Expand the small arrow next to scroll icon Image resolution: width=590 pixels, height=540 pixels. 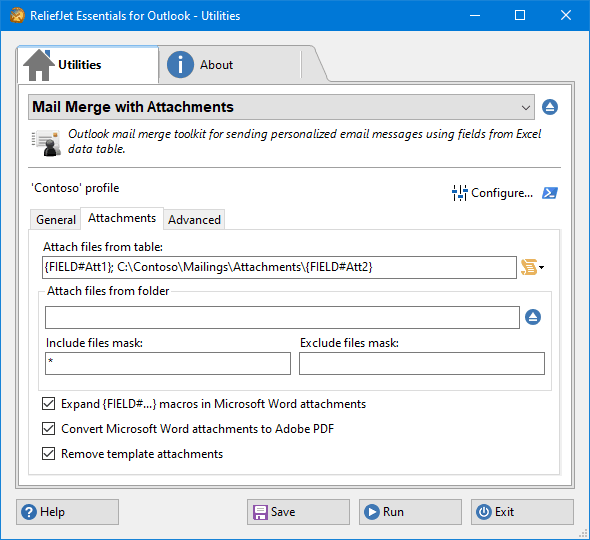click(541, 268)
